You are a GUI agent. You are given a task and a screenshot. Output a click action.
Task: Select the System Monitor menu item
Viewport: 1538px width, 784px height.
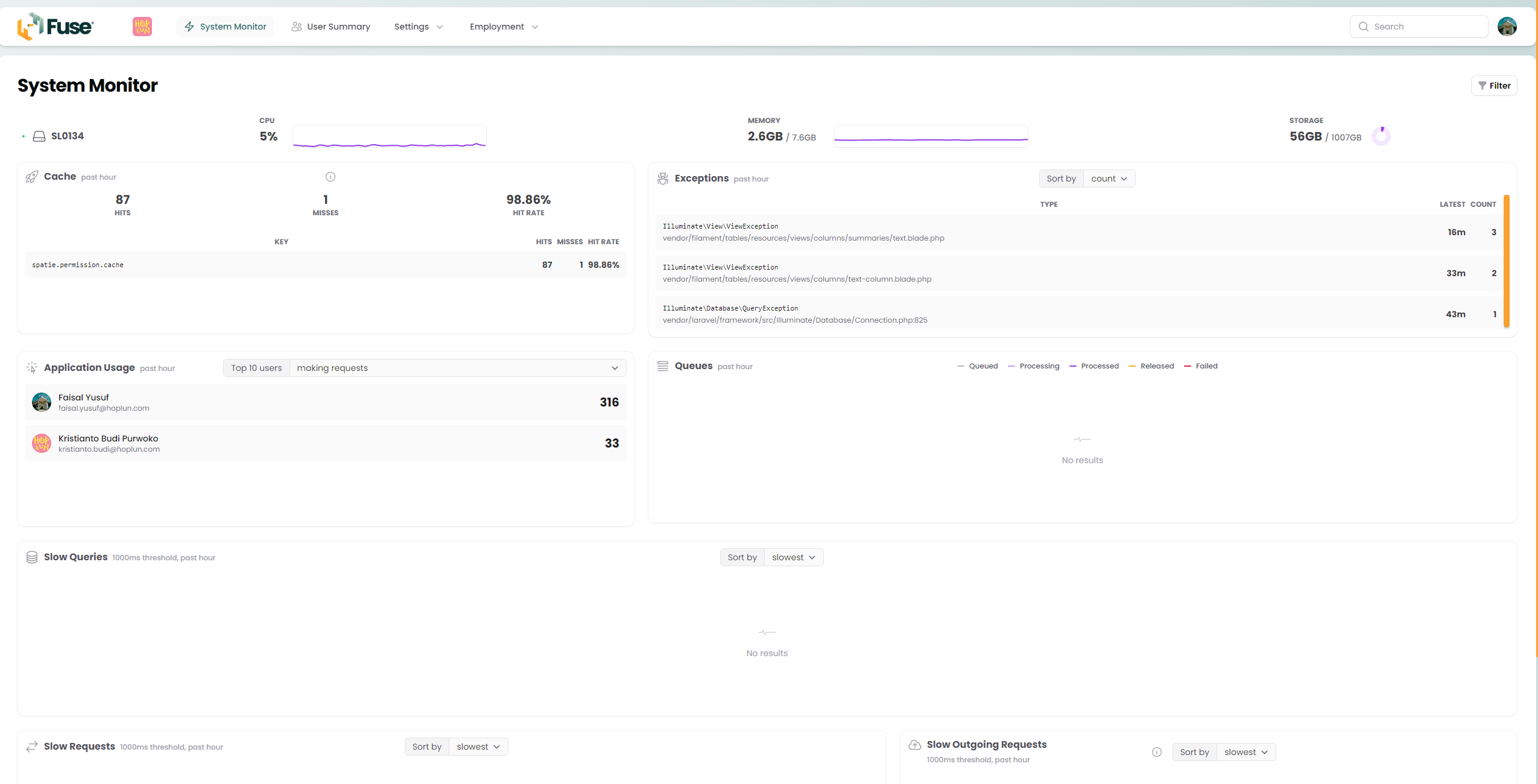225,26
